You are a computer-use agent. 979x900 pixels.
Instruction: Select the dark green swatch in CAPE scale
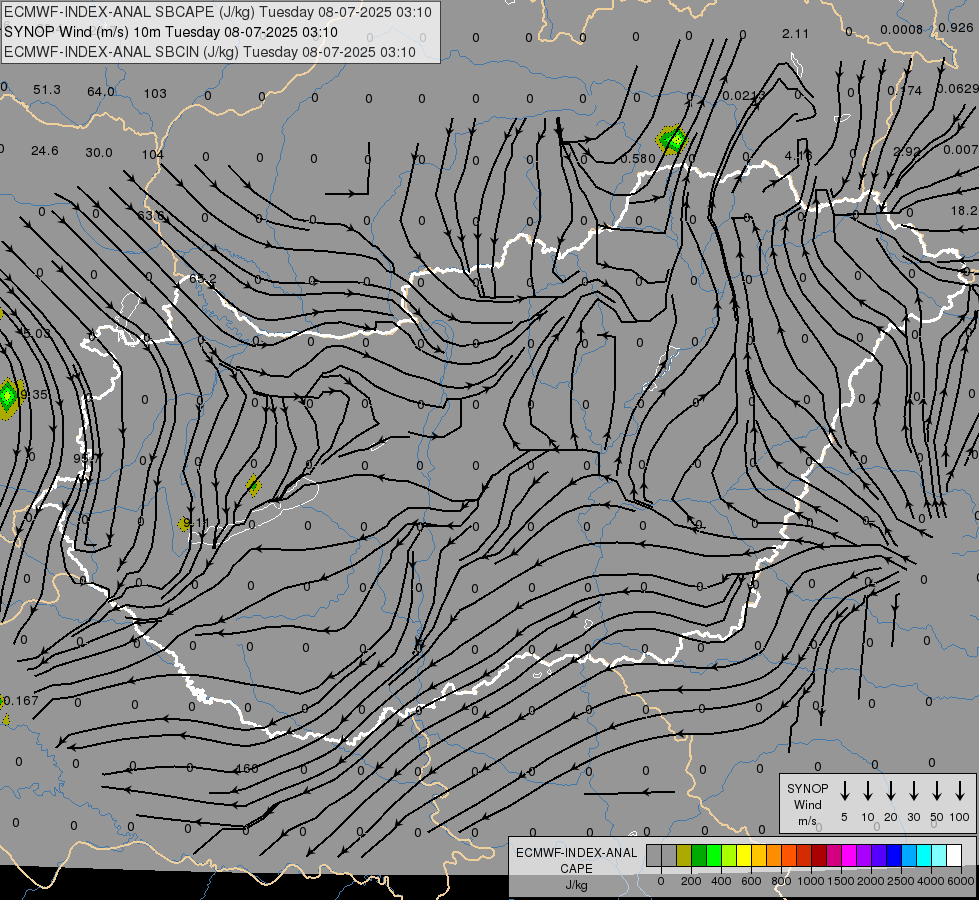(699, 855)
